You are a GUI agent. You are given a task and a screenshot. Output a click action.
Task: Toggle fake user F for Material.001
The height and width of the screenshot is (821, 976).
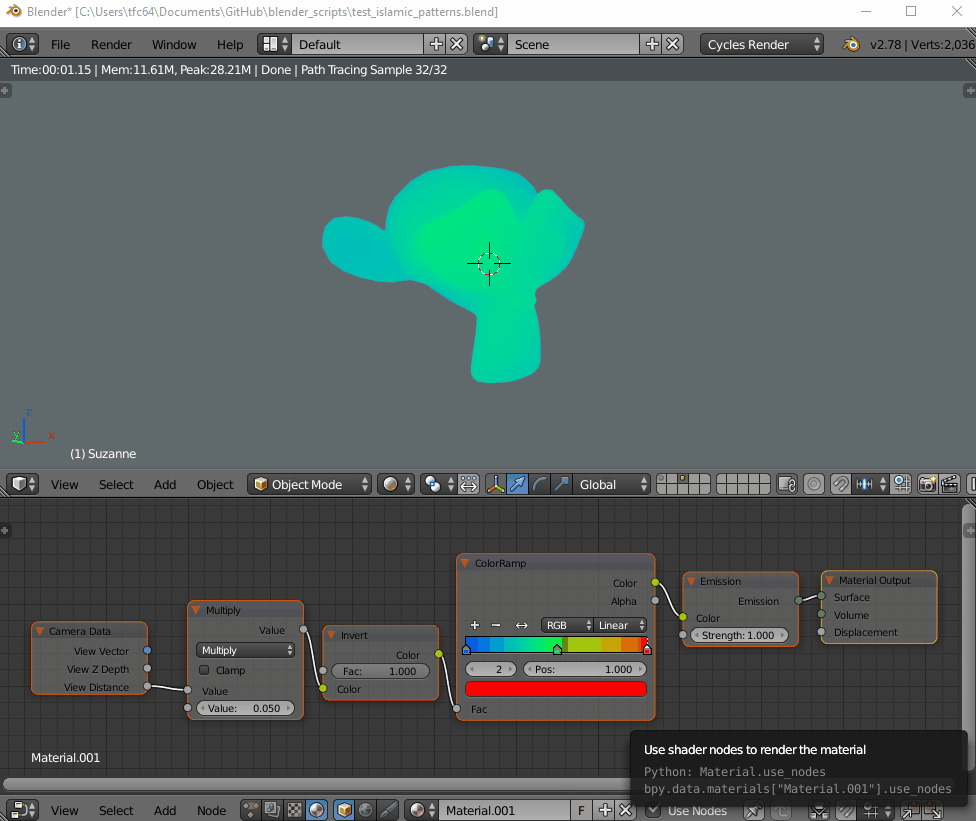[x=581, y=810]
